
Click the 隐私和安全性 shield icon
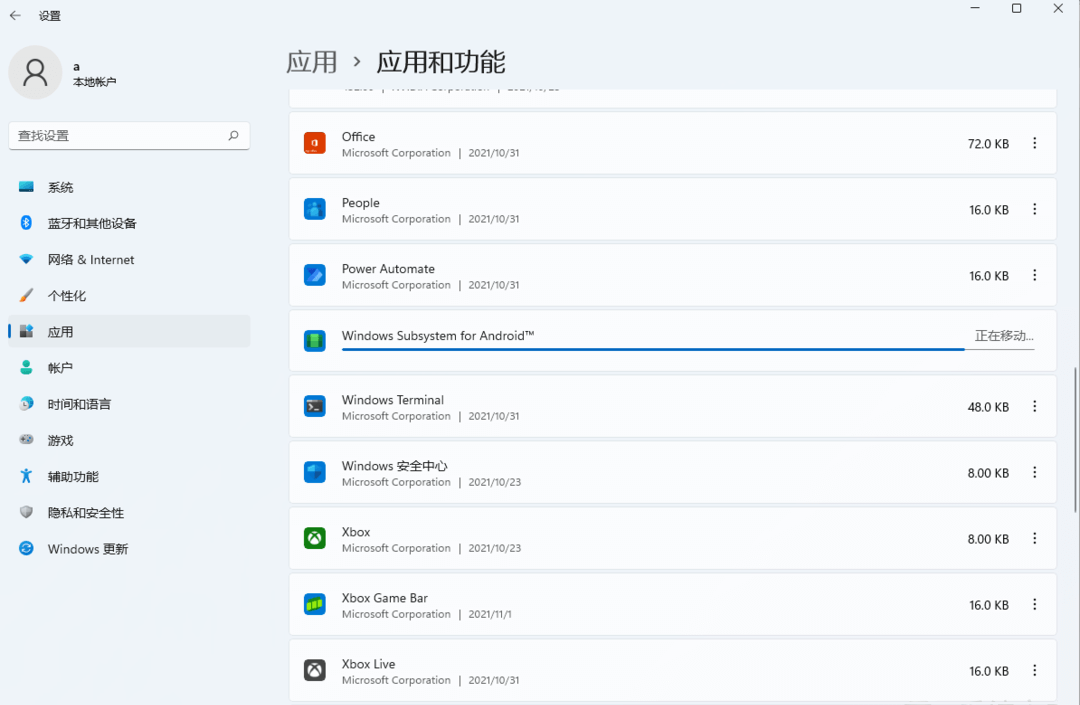click(26, 512)
